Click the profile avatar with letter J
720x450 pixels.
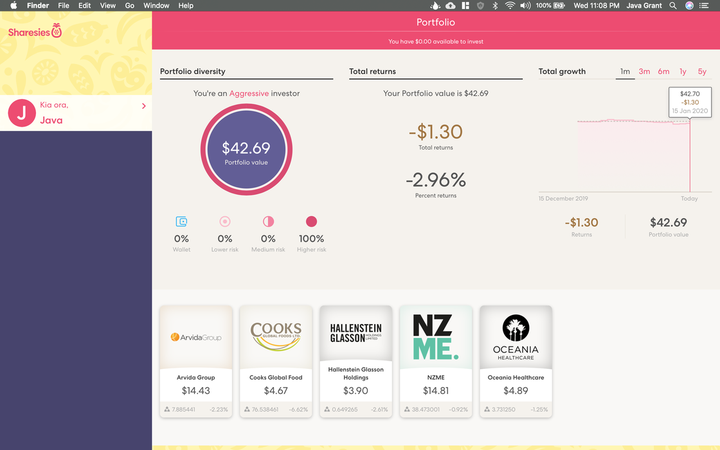click(20, 113)
